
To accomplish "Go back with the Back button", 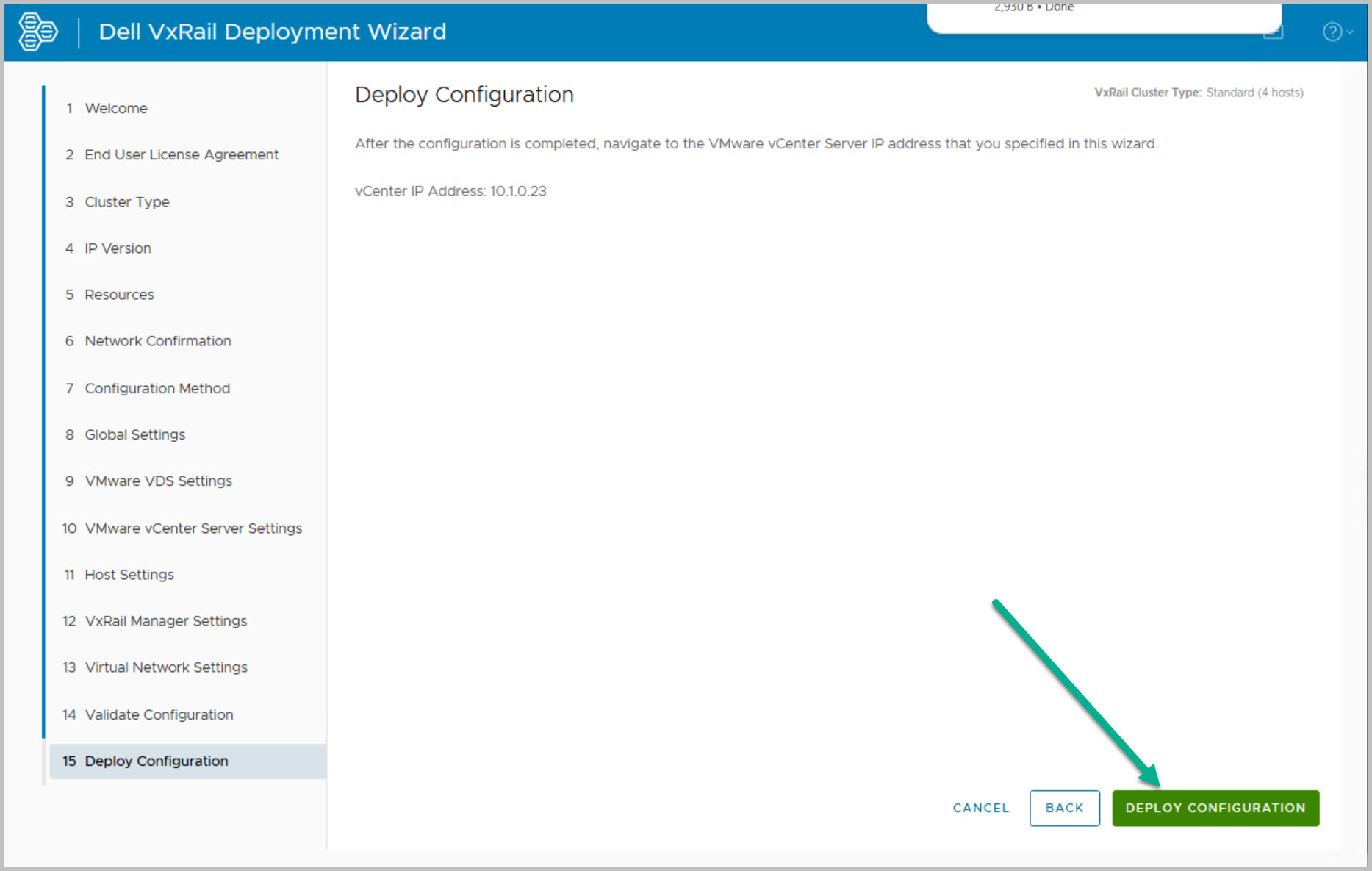I will [x=1064, y=808].
